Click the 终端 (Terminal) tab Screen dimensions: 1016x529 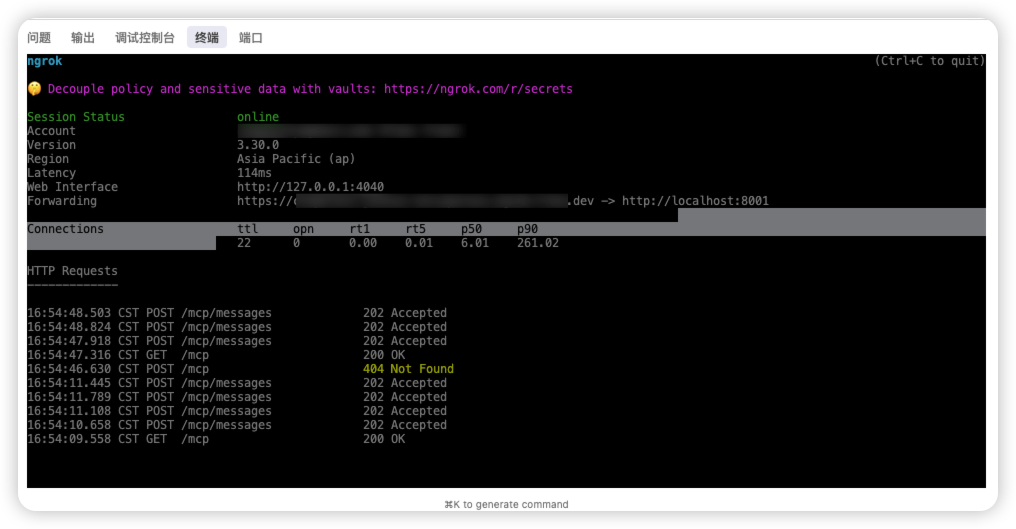(x=207, y=38)
